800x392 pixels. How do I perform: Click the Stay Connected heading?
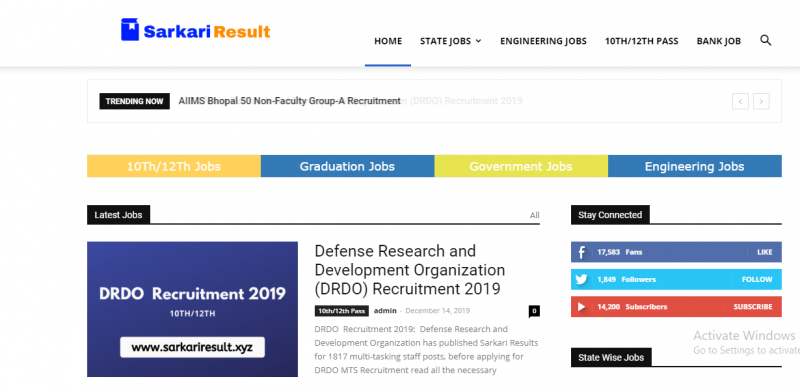click(x=610, y=215)
